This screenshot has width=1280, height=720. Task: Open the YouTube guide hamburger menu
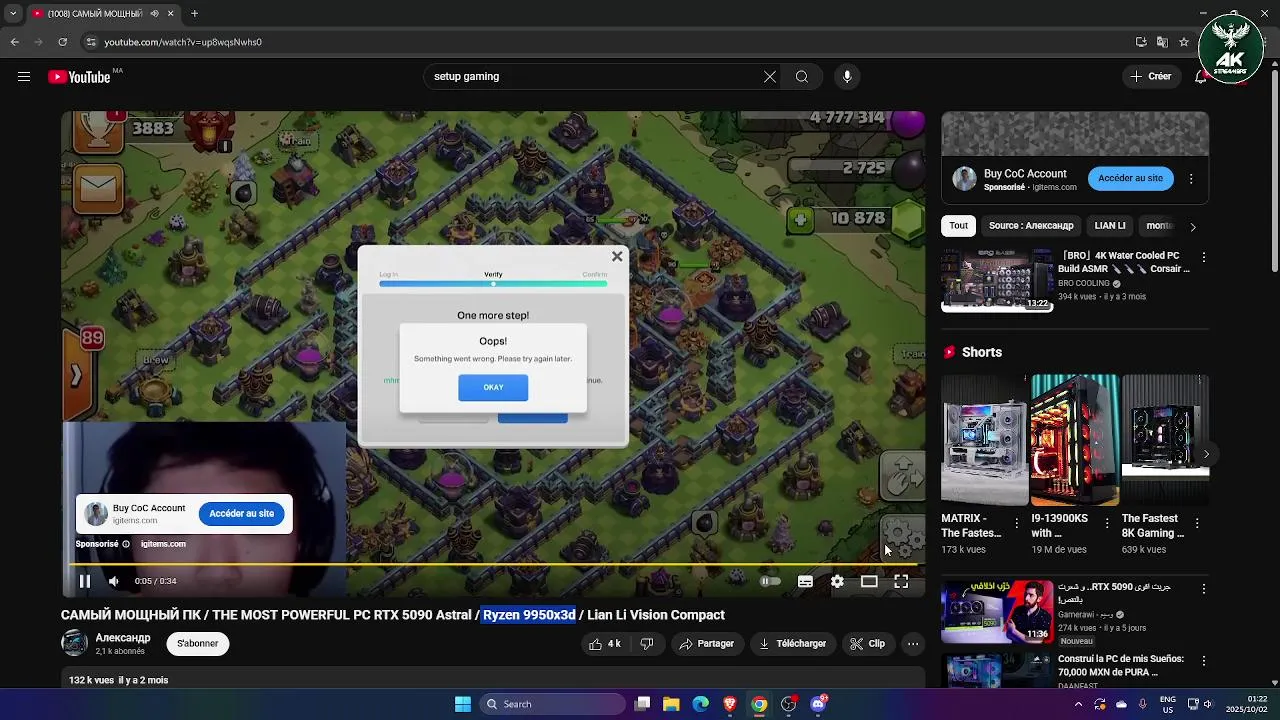tap(24, 76)
